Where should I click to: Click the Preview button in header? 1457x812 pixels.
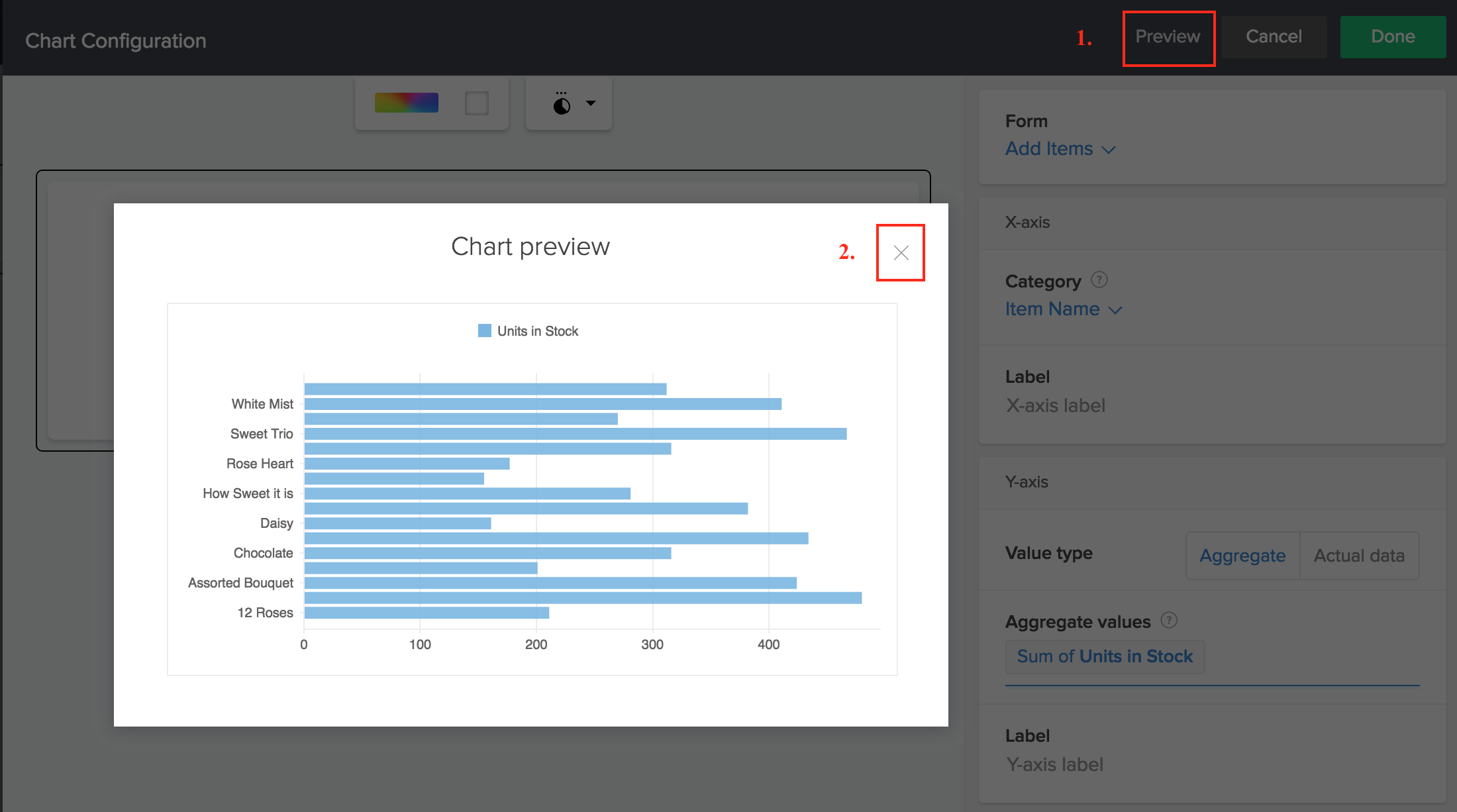(1168, 37)
